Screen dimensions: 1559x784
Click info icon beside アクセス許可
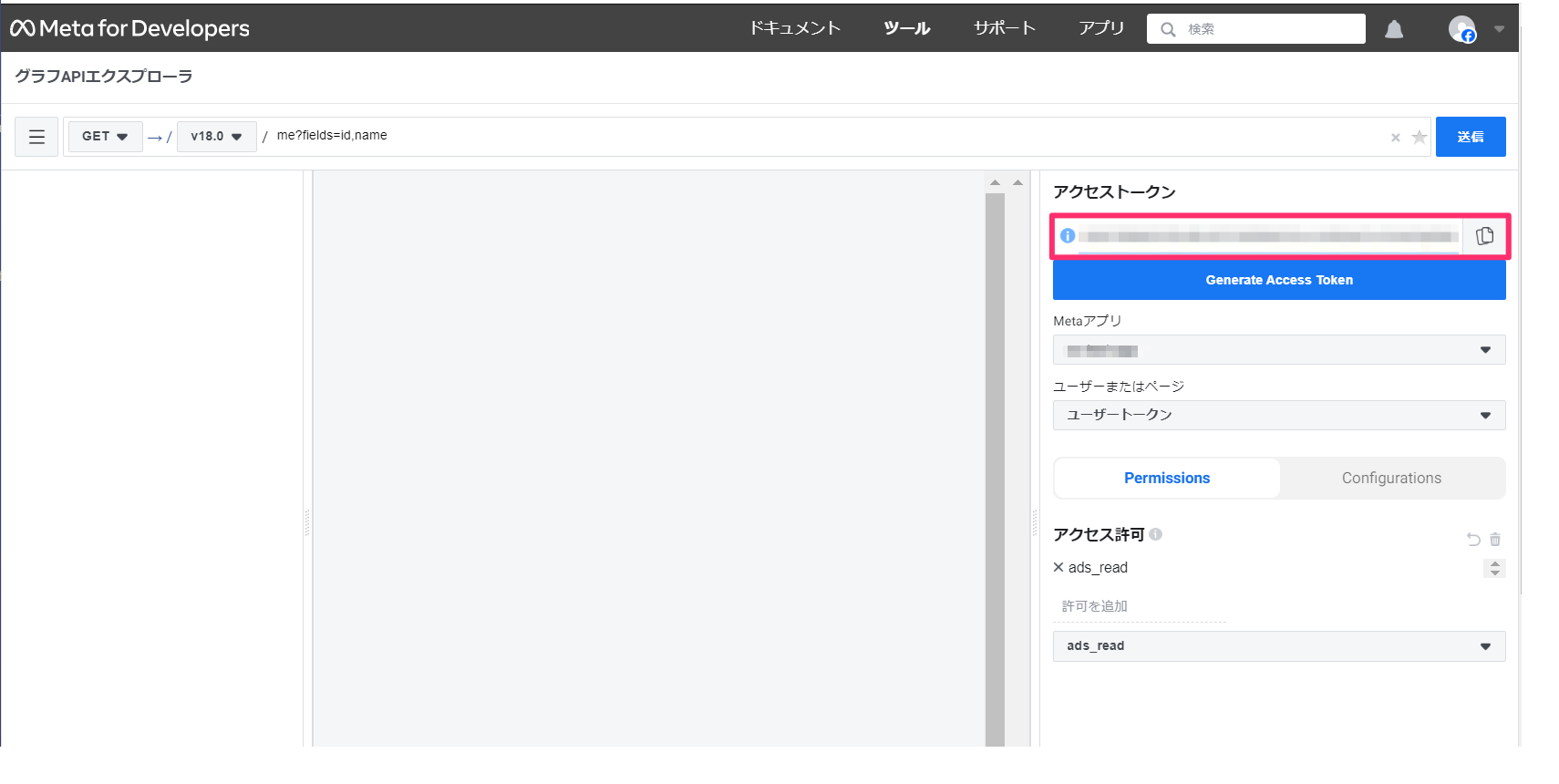1155,534
